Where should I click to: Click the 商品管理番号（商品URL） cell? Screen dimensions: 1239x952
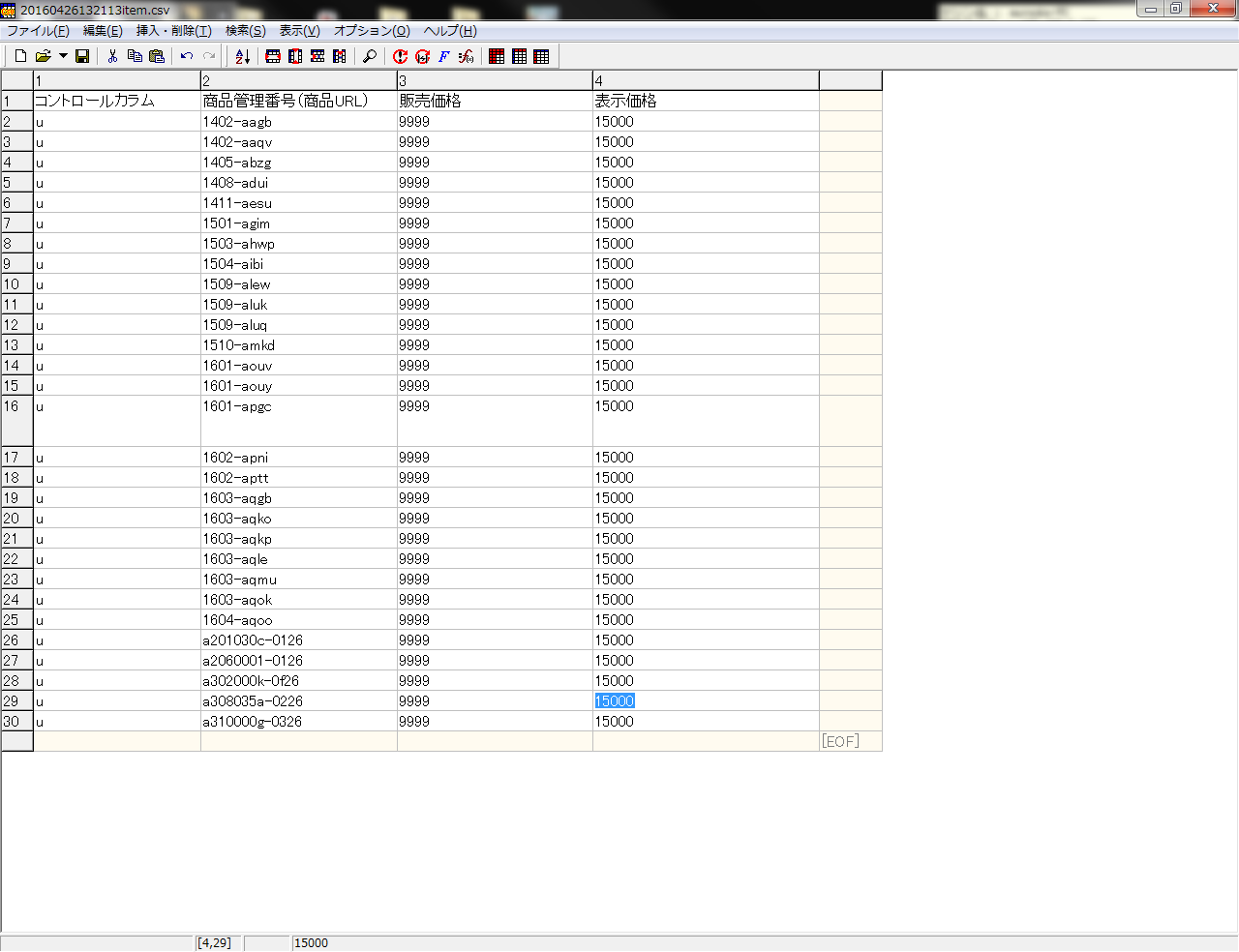[x=299, y=101]
